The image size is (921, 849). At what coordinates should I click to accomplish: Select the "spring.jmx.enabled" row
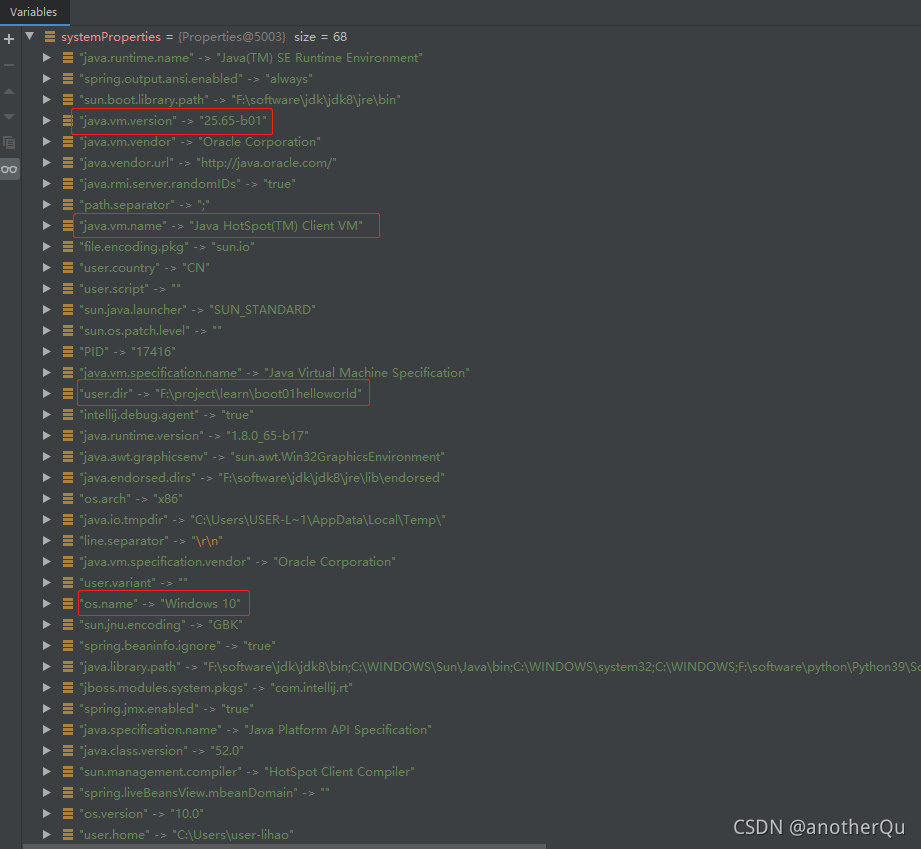167,709
